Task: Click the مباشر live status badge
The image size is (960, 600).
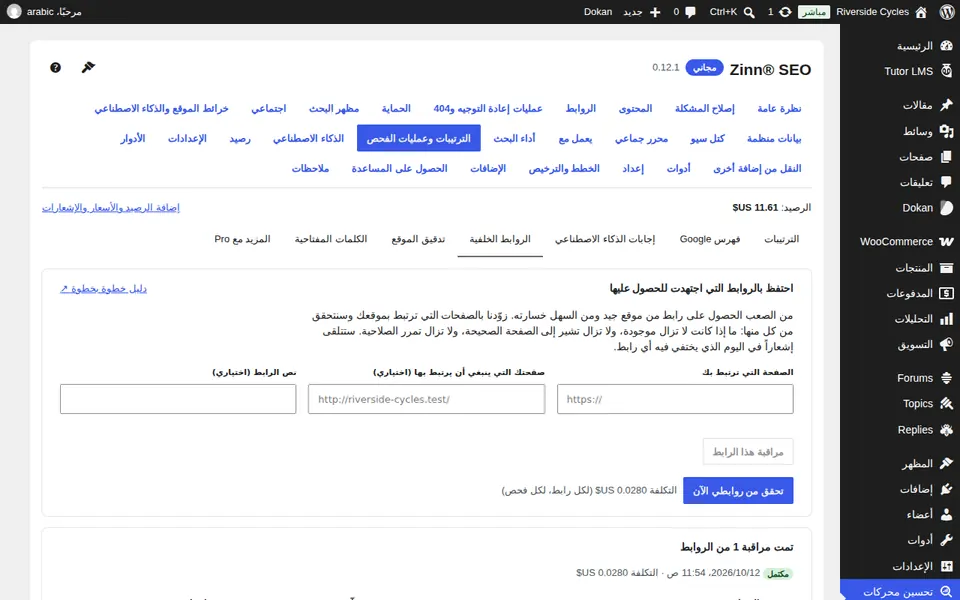Action: (814, 12)
